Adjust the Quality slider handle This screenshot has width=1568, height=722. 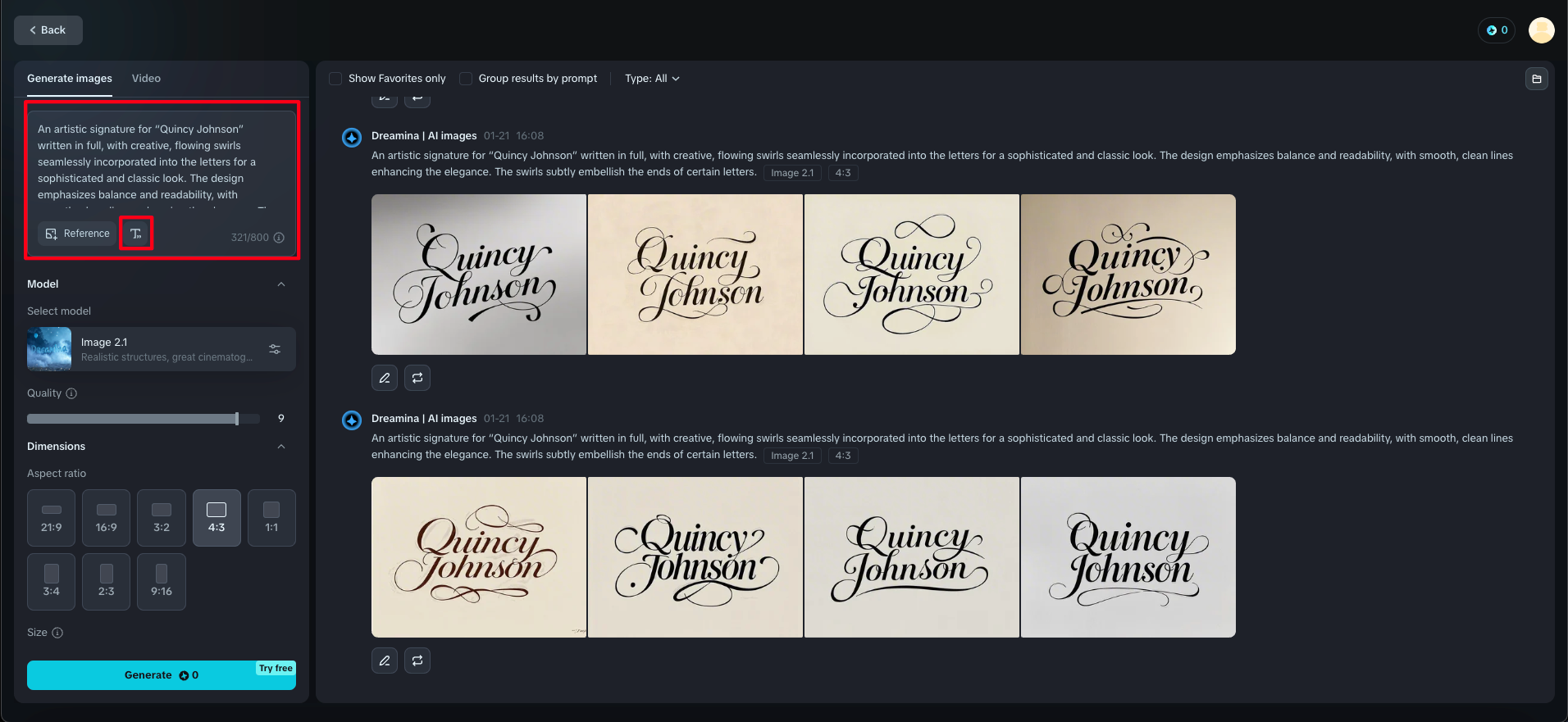[237, 419]
